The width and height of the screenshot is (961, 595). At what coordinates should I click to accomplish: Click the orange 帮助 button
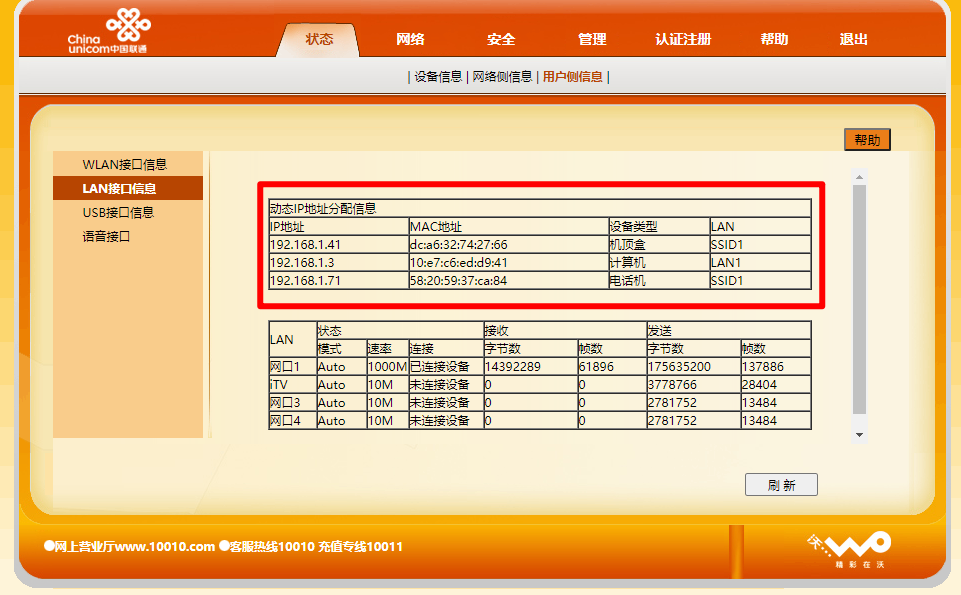coord(867,140)
